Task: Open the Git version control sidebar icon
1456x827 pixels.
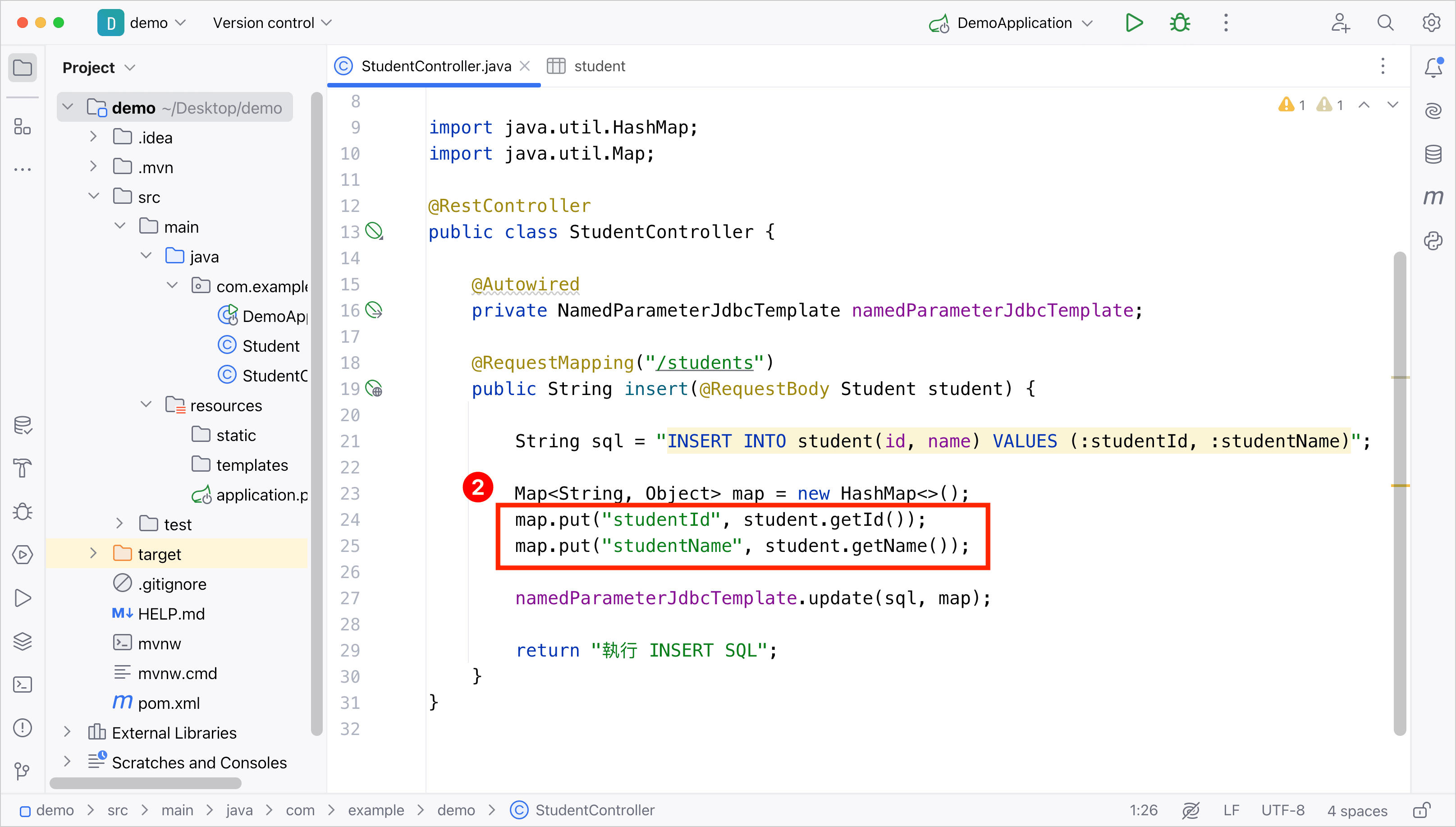Action: pos(23,771)
